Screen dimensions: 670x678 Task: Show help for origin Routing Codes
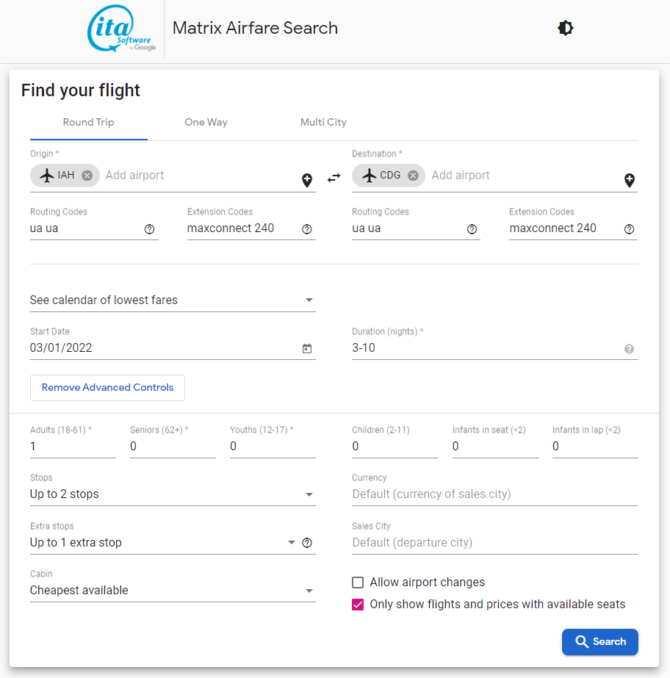tap(149, 229)
